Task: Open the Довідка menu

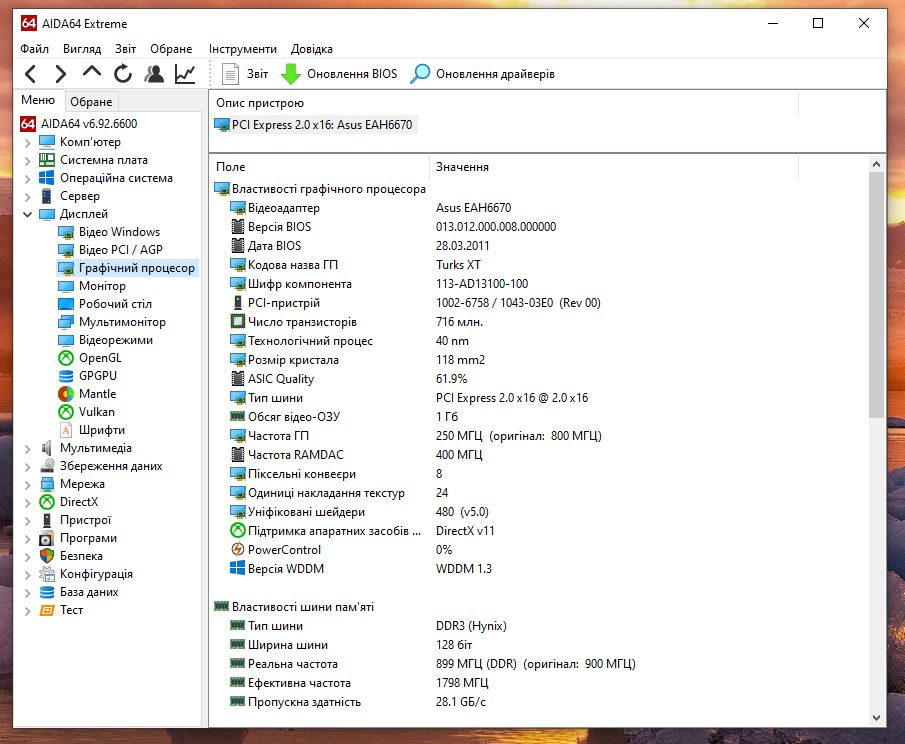Action: pyautogui.click(x=312, y=49)
